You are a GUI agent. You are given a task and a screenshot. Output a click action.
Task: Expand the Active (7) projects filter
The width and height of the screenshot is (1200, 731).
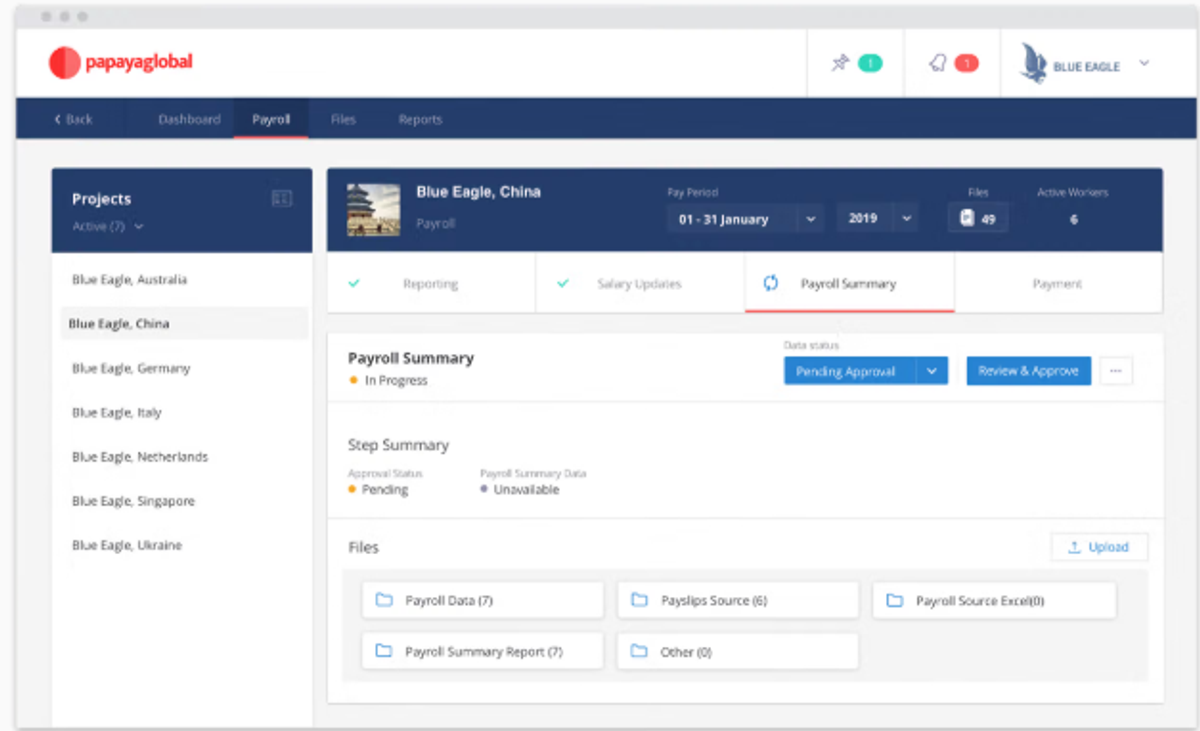[107, 227]
